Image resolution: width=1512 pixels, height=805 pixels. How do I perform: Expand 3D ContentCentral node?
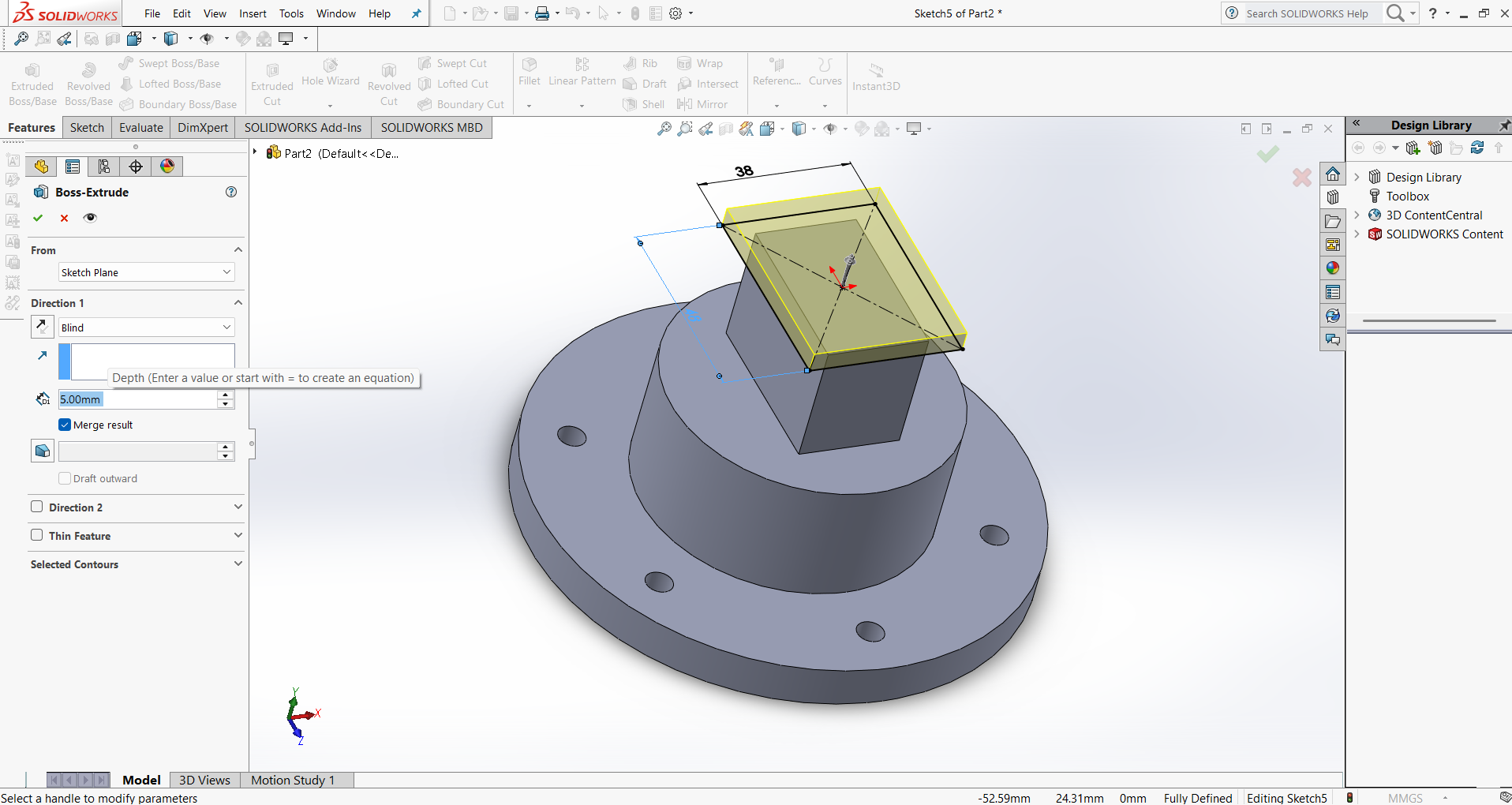coord(1357,215)
